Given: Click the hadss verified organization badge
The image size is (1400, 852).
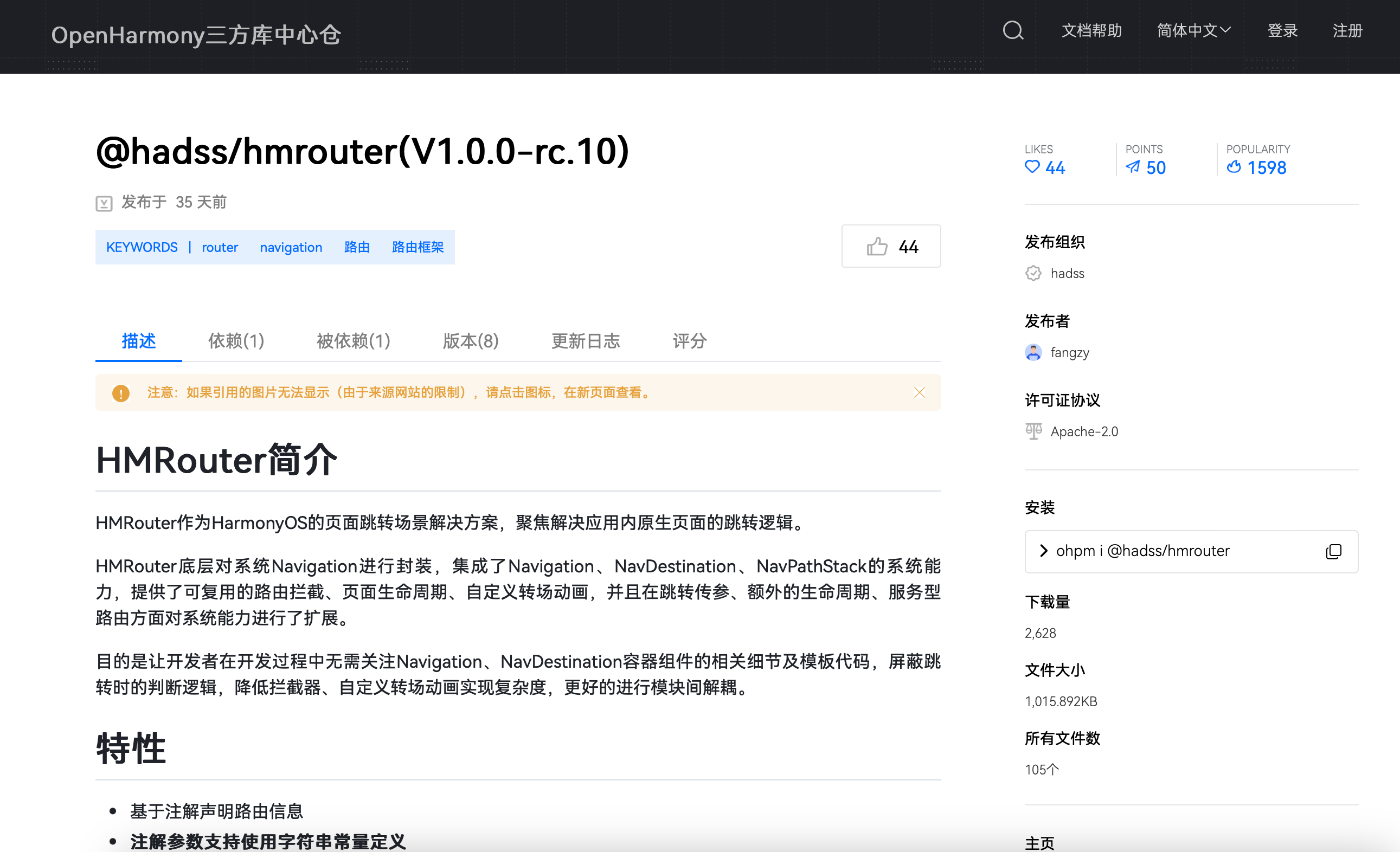Looking at the screenshot, I should pos(1033,273).
